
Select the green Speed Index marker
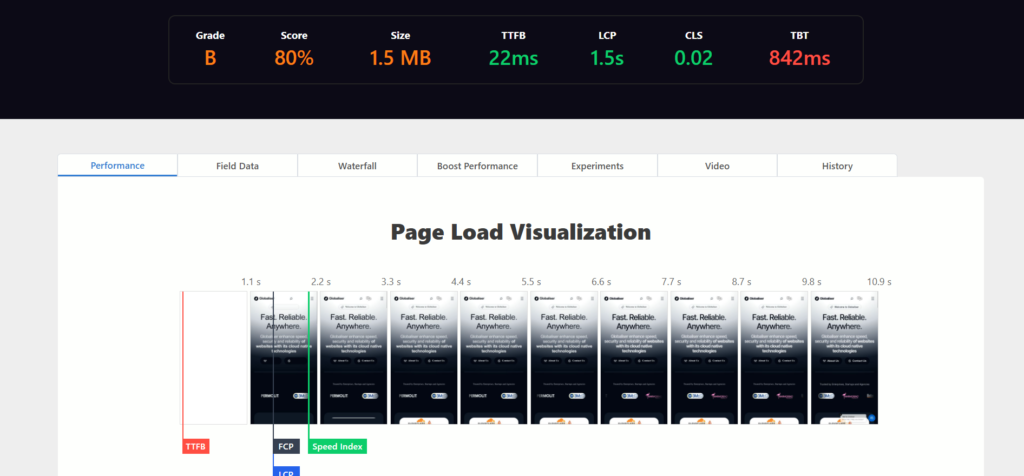338,446
